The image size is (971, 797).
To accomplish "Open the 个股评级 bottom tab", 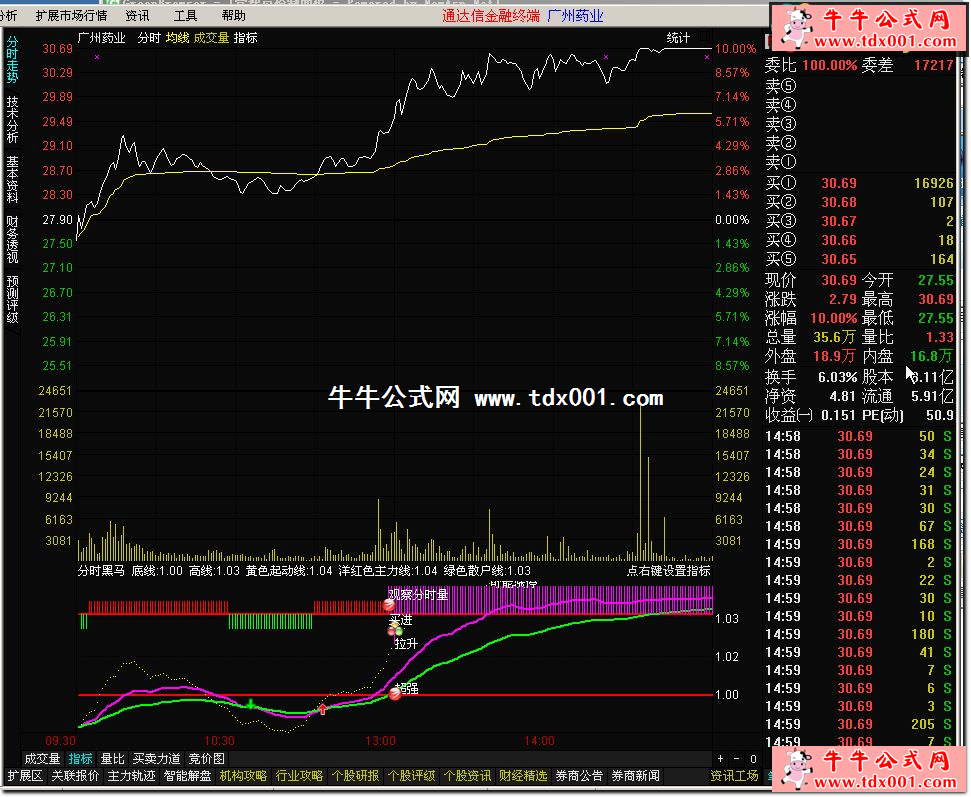I will [x=412, y=777].
